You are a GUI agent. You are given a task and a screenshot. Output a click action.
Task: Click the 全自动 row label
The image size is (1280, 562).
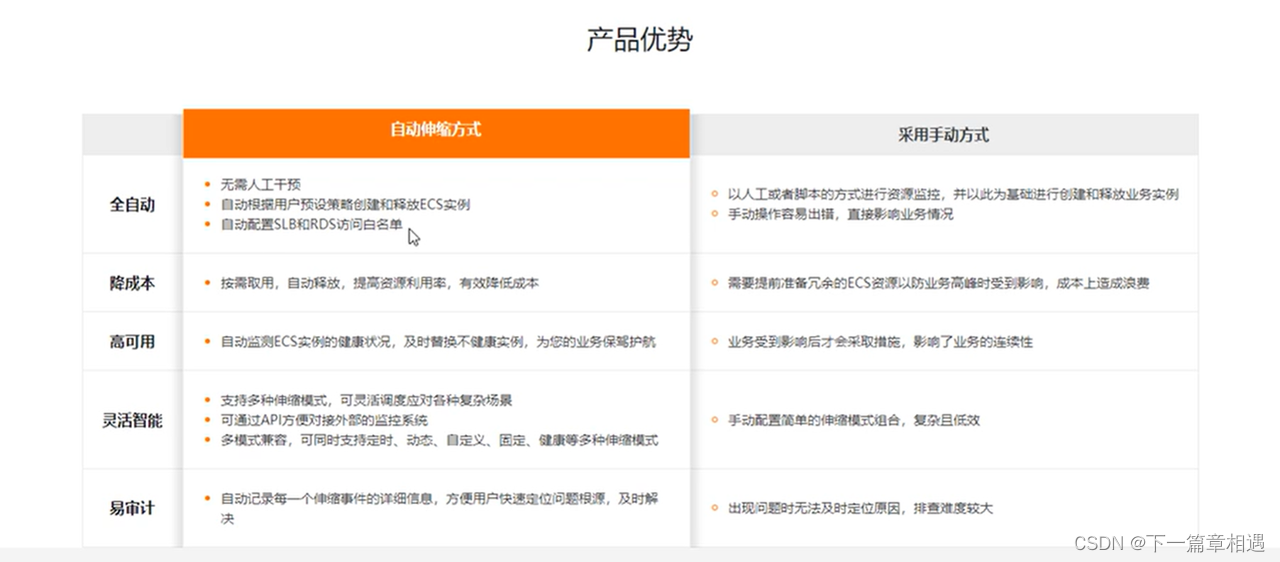132,204
